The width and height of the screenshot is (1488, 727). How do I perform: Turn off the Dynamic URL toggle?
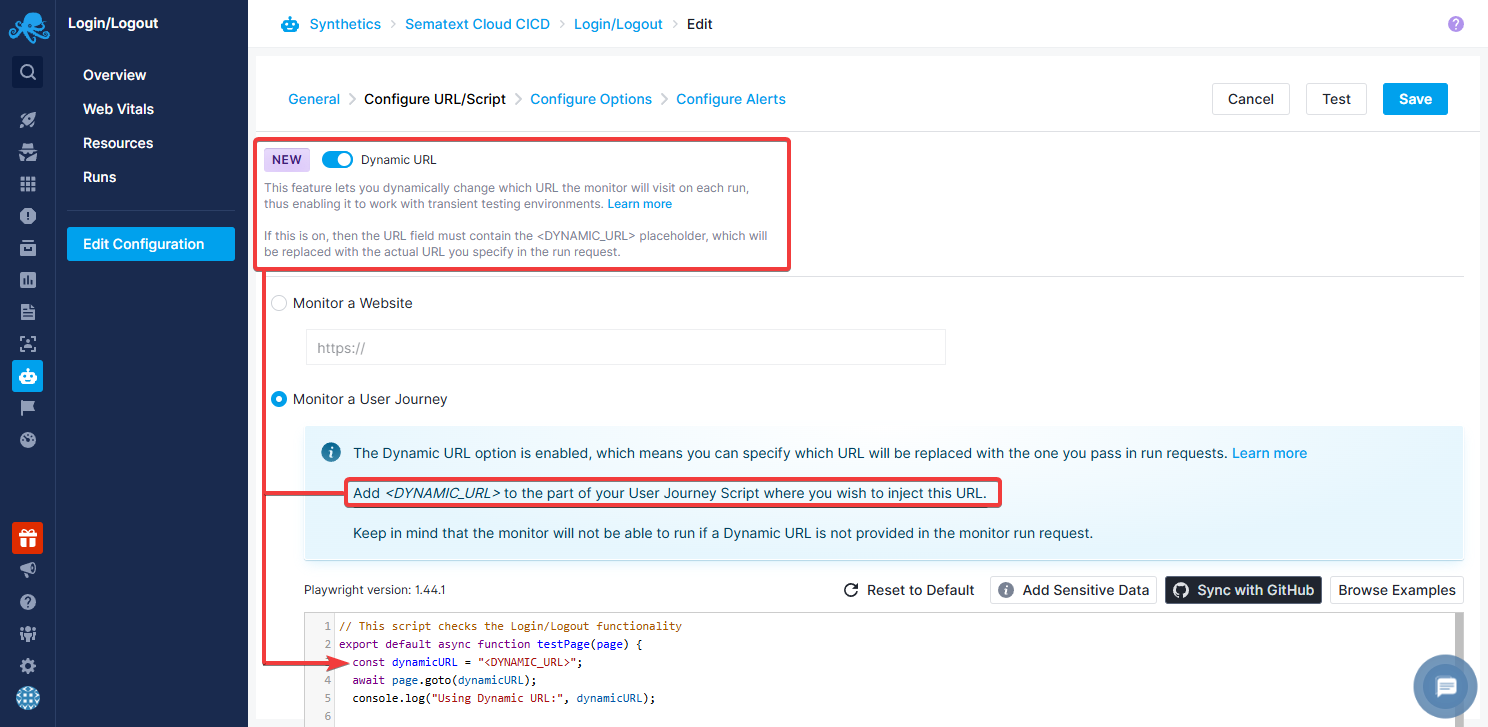(337, 159)
